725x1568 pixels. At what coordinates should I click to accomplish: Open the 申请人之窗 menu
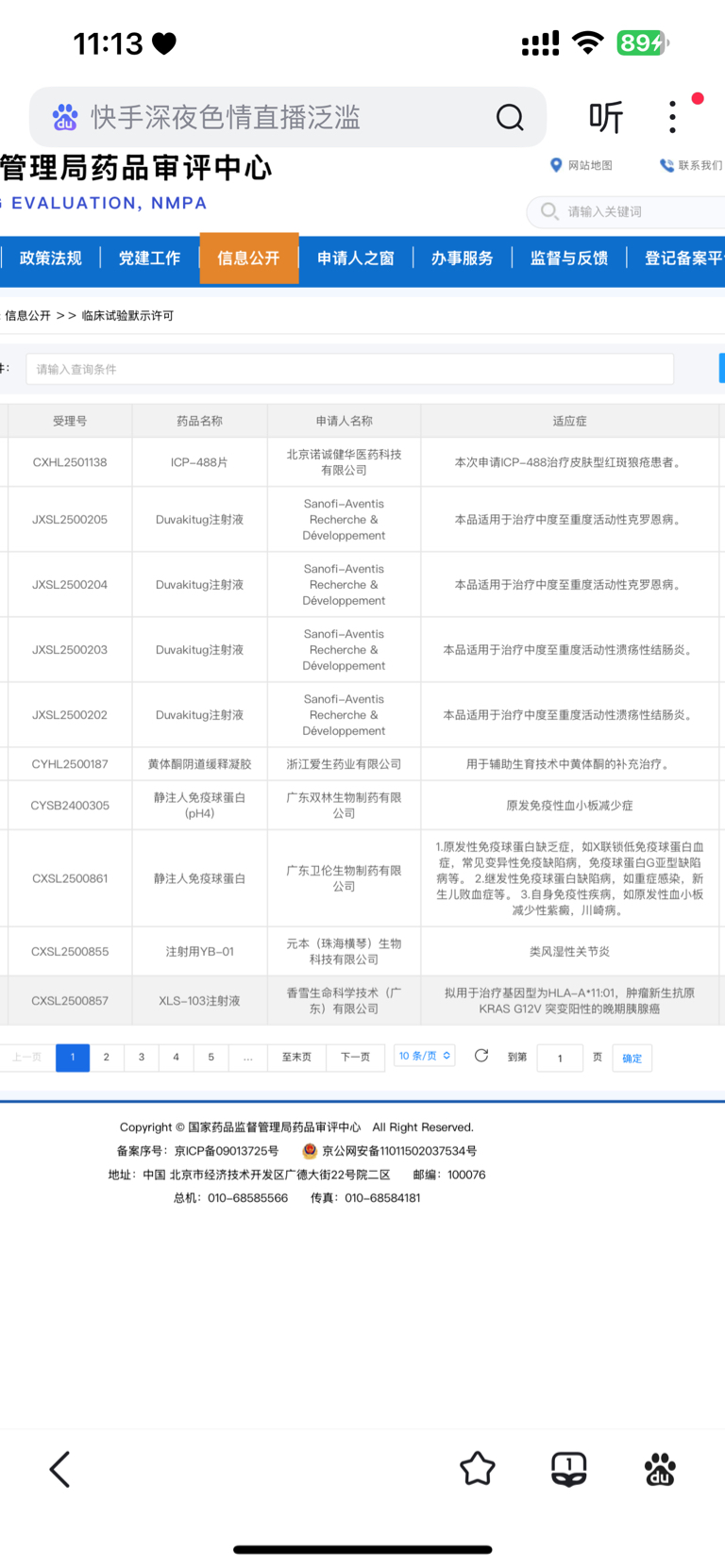[x=356, y=259]
